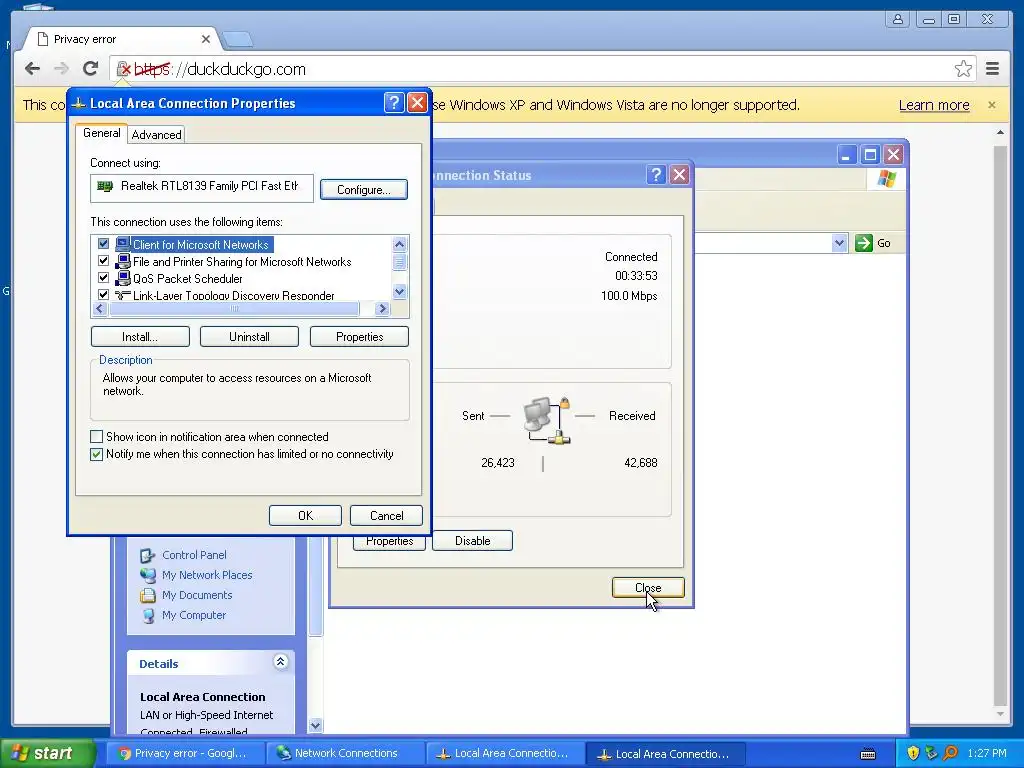
Task: Open a new Chrome tab
Action: tap(238, 40)
